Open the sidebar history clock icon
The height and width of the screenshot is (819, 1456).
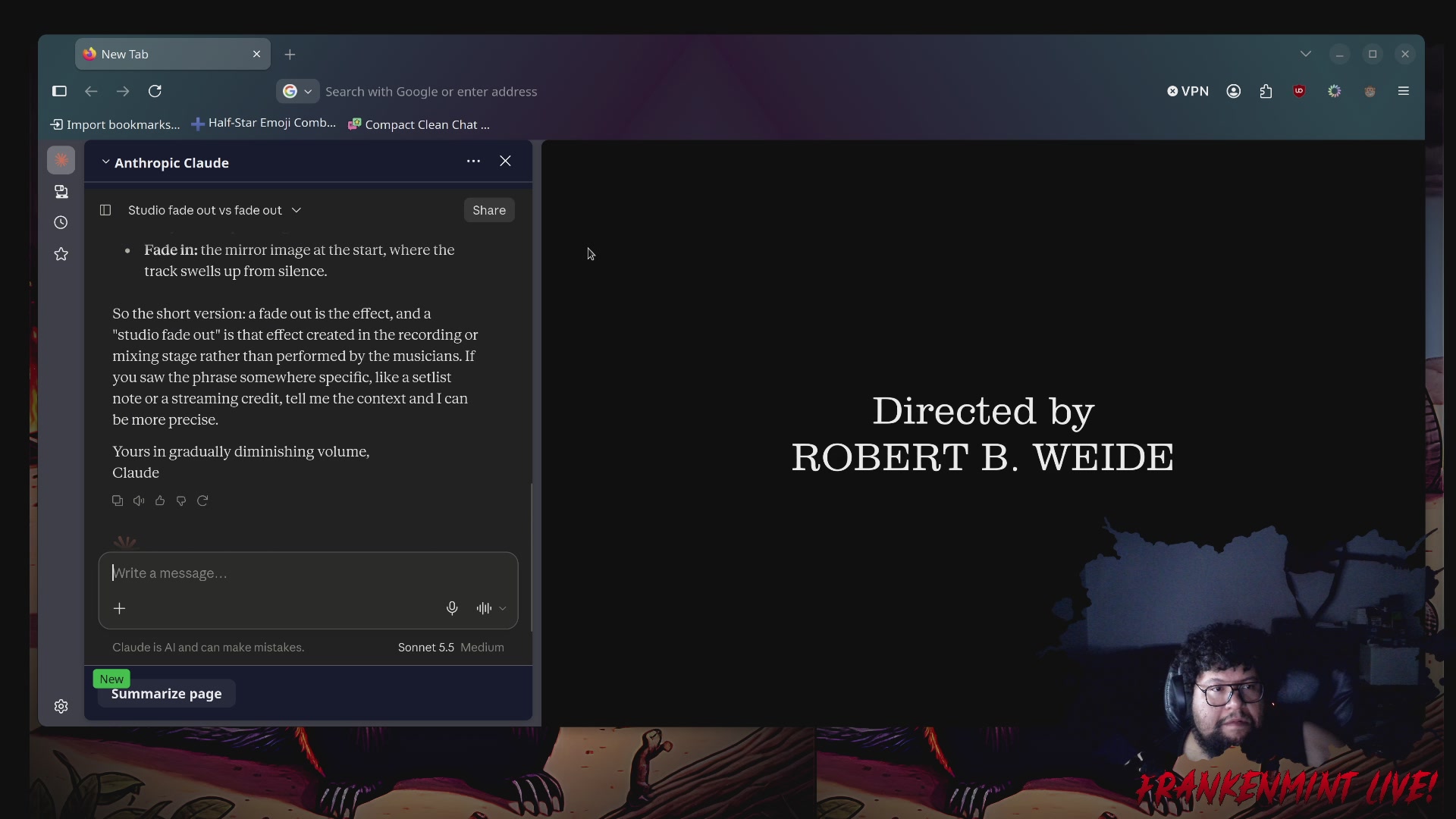61,222
